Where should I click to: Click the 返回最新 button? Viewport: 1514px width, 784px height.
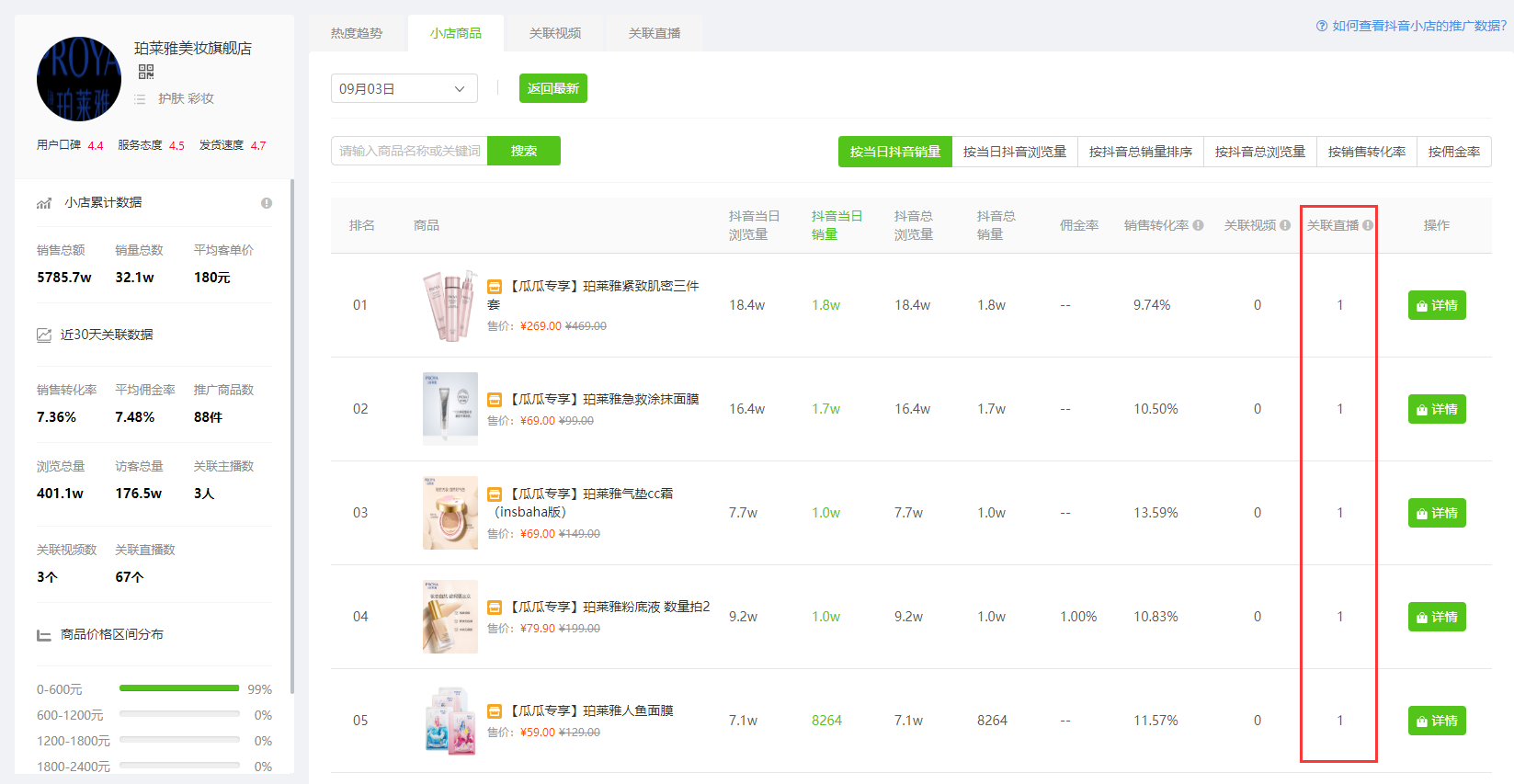pos(553,88)
